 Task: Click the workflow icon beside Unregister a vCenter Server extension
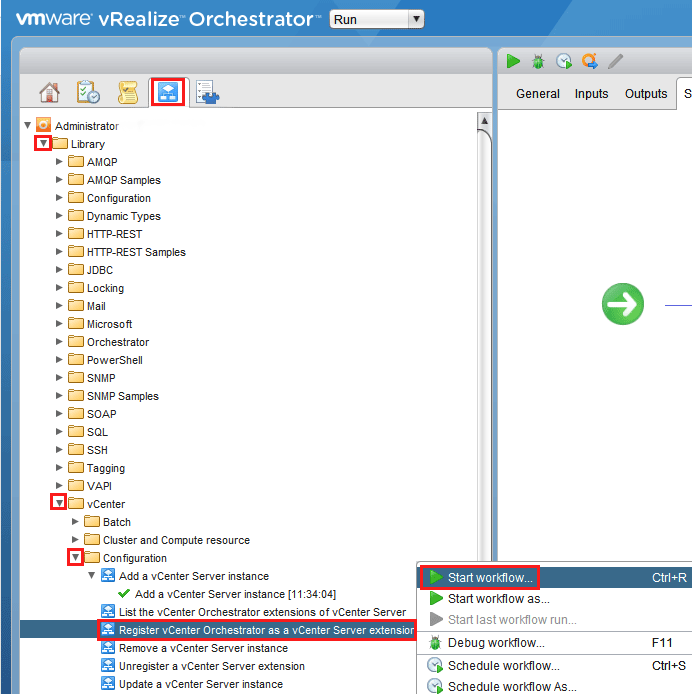tap(108, 665)
